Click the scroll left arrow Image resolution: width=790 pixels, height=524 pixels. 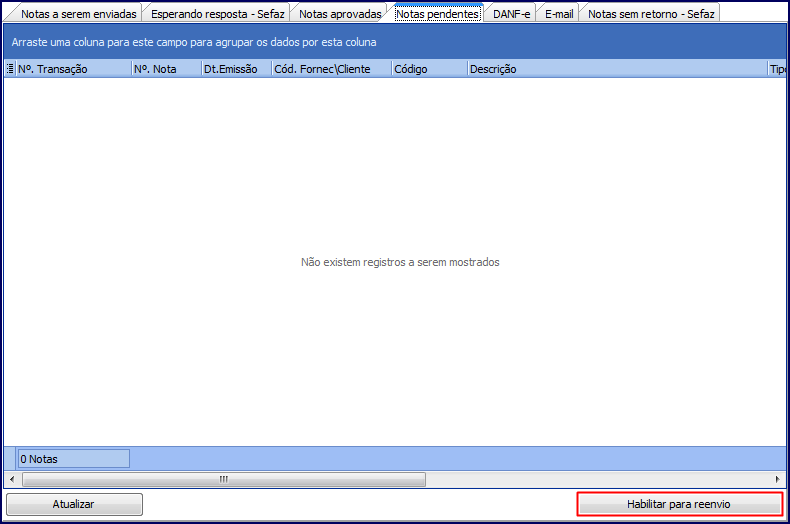12,479
